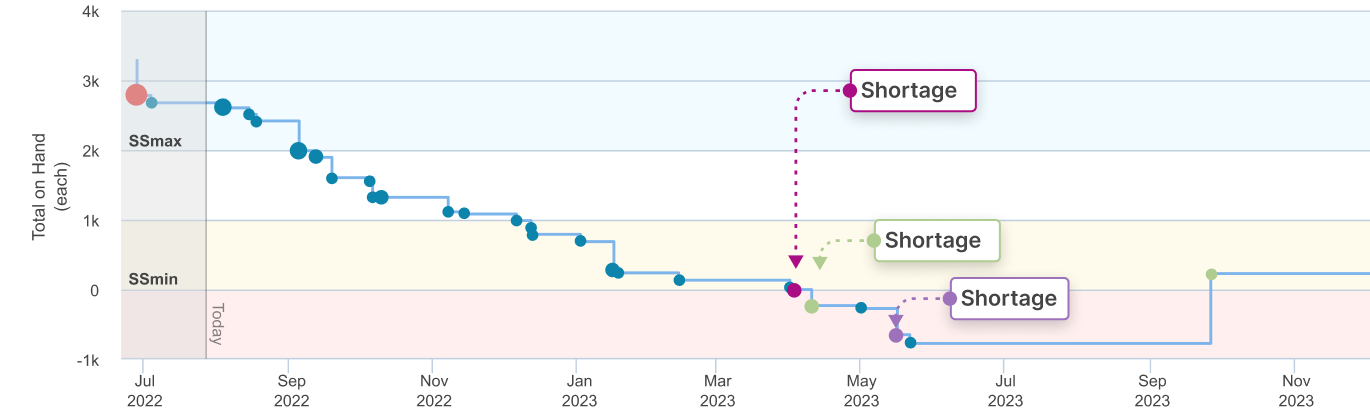Click the magenta shortage data point at zero

pos(794,290)
